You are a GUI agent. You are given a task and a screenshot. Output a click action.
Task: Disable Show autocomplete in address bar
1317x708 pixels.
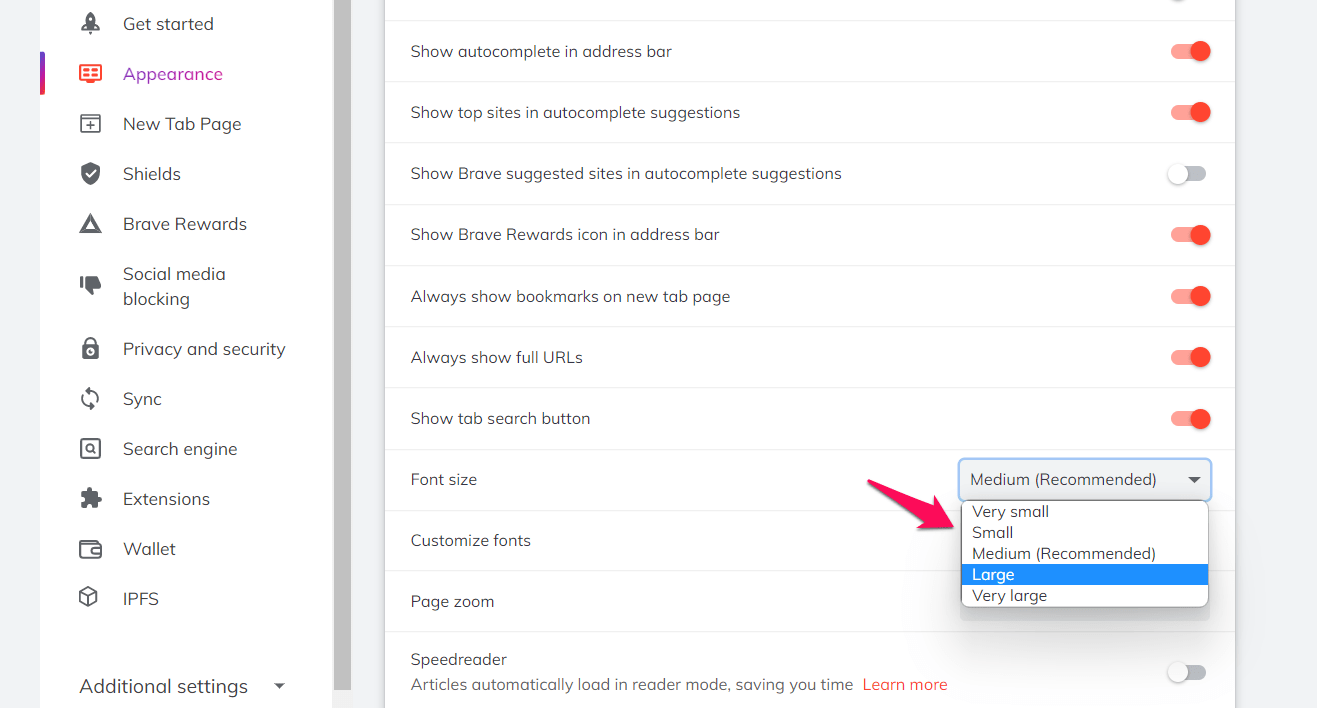1189,50
